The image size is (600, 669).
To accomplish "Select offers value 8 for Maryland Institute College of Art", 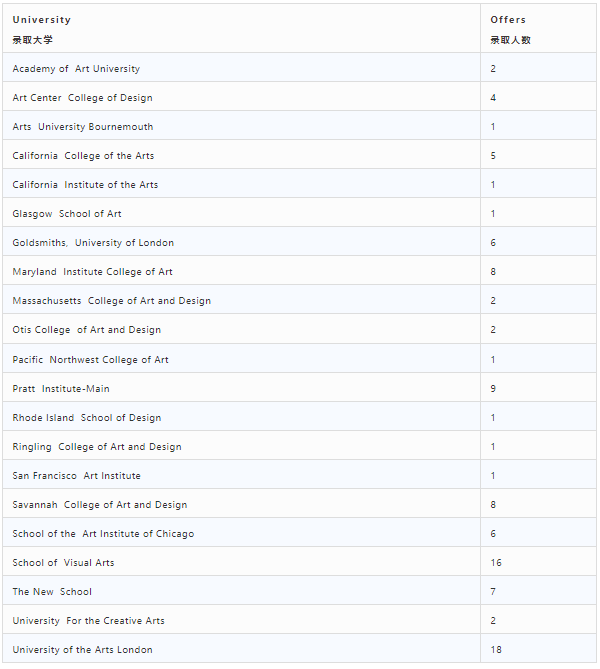I will [x=493, y=272].
